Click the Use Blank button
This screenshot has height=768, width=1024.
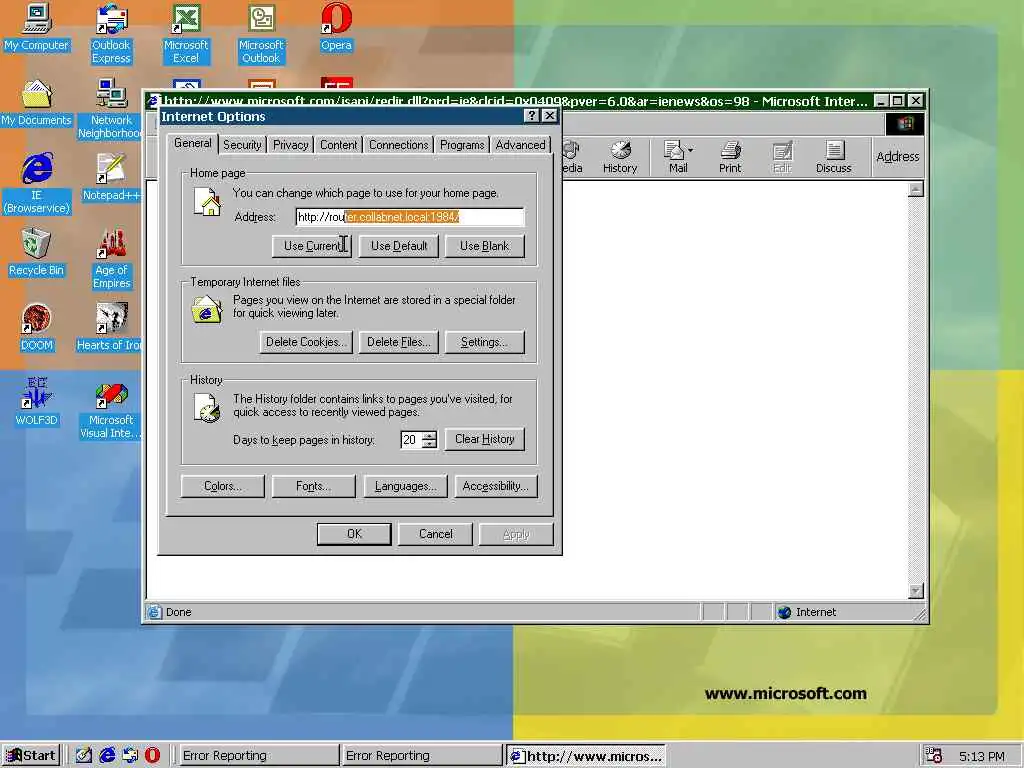pos(485,246)
